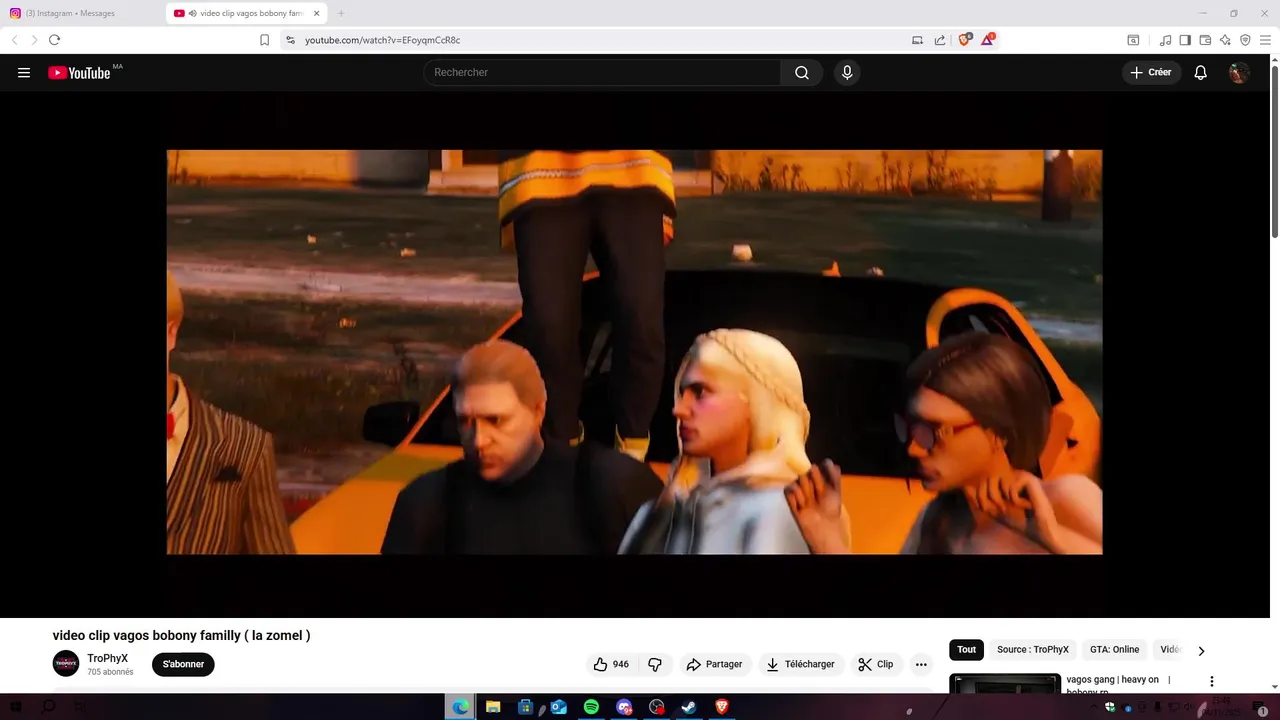Click the search magnifier button
The width and height of the screenshot is (1280, 720).
802,73
